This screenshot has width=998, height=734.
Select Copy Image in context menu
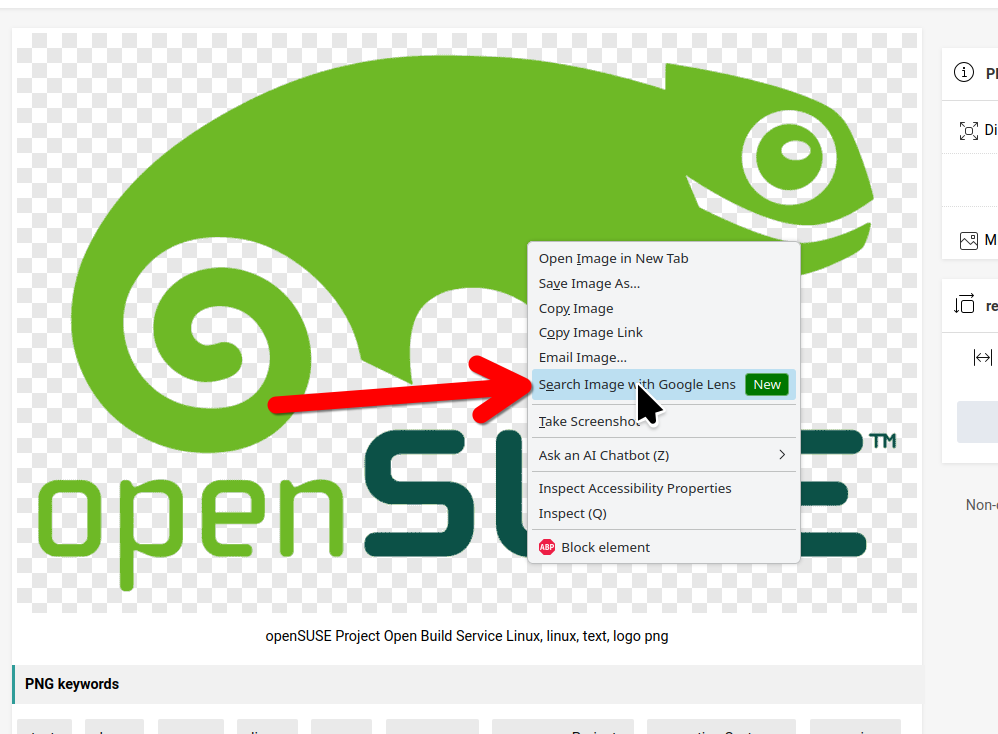click(664, 308)
